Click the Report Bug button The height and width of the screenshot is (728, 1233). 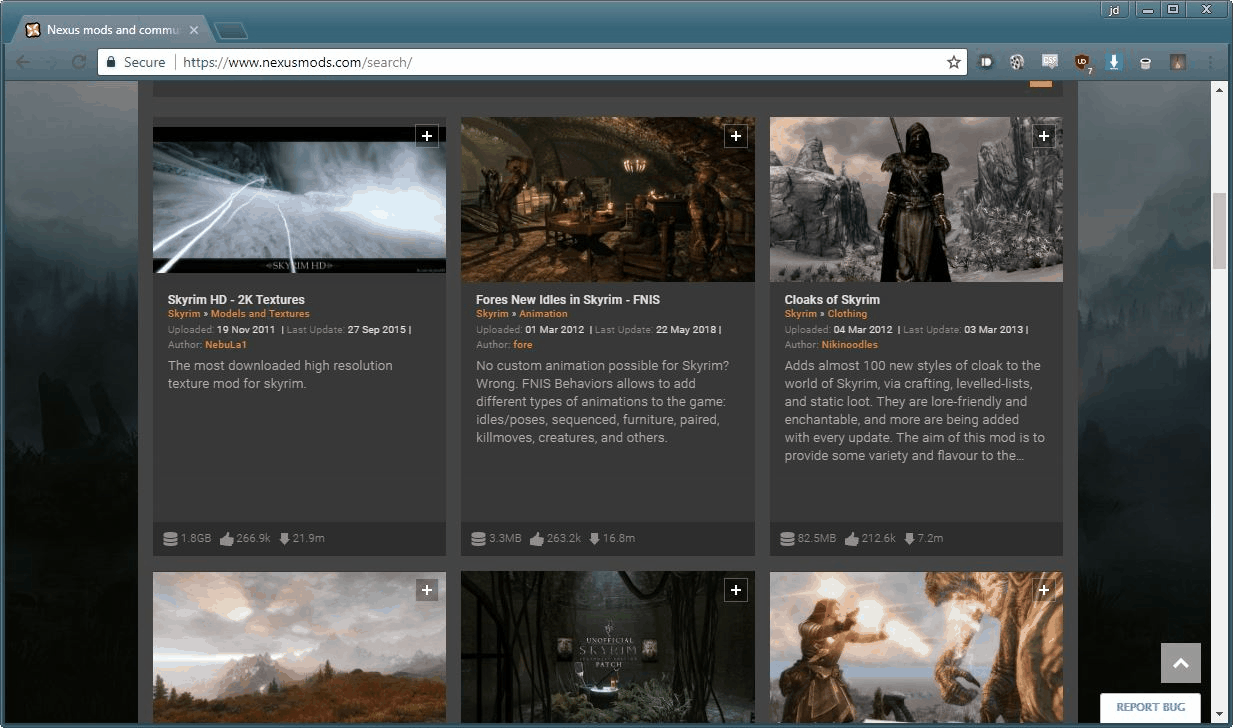click(1150, 707)
